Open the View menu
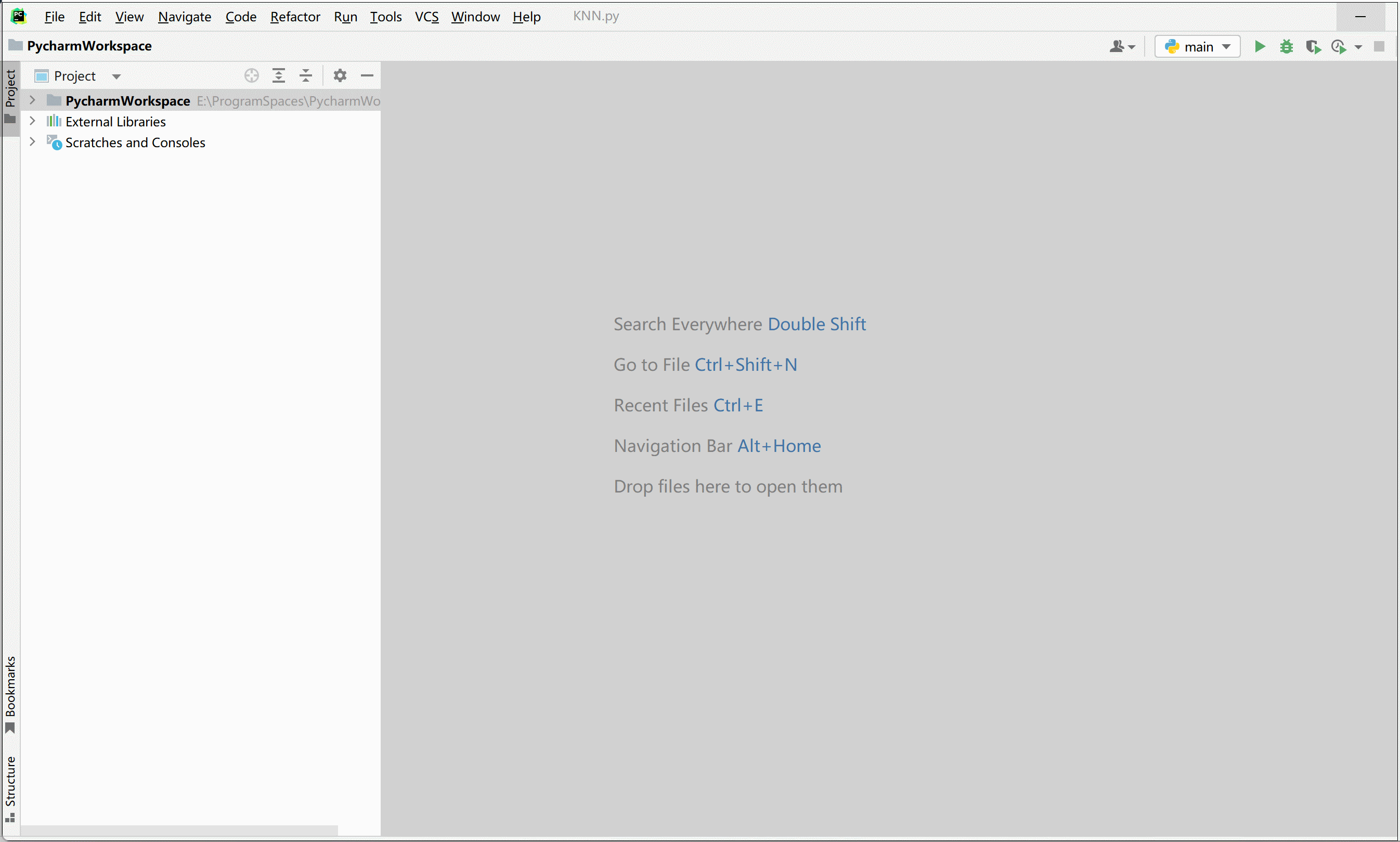 click(x=129, y=17)
